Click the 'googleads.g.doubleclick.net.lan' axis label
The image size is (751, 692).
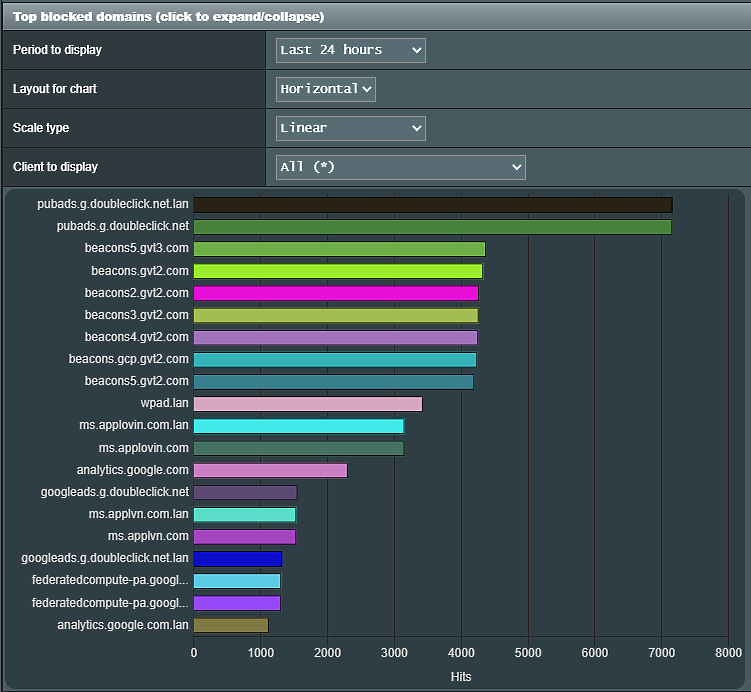(105, 558)
